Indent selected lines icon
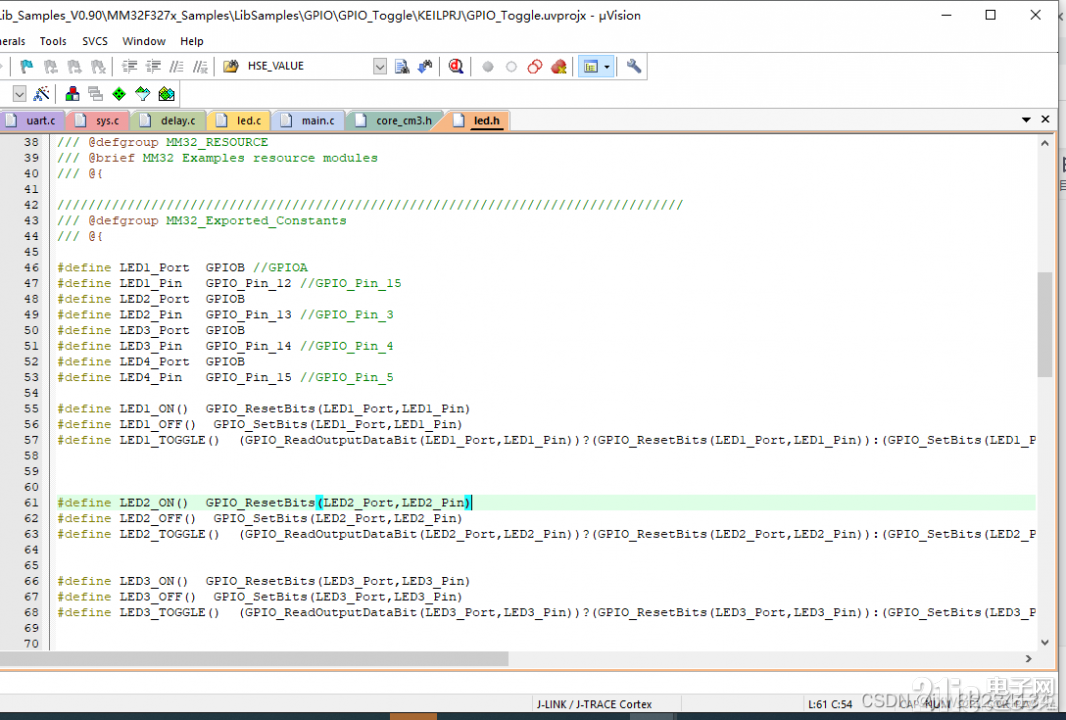 point(129,67)
